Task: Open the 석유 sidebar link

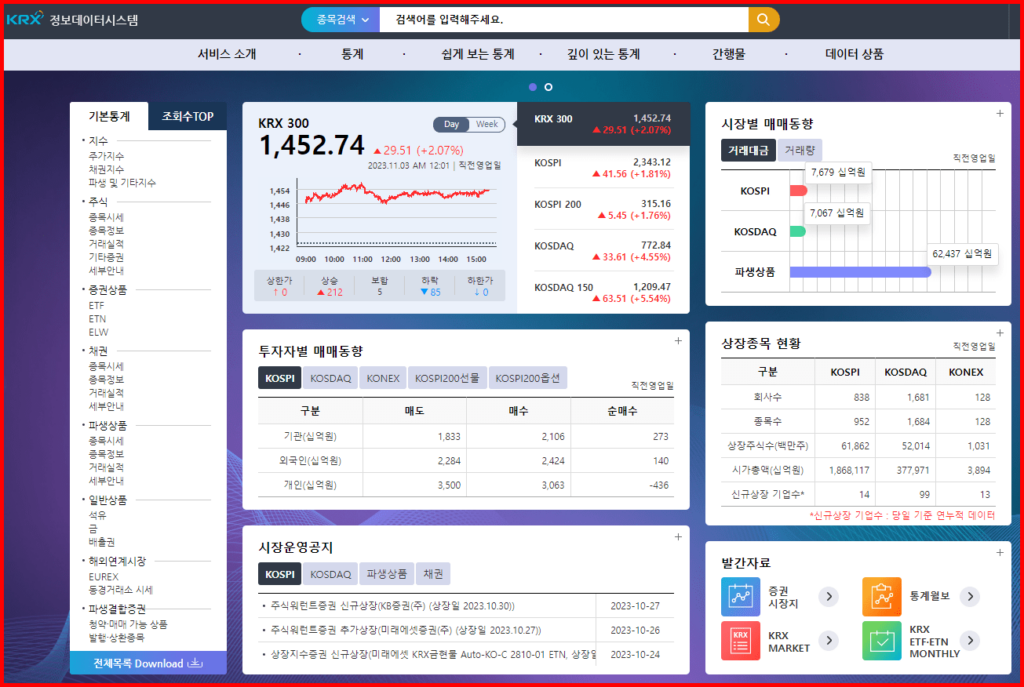Action: [97, 515]
